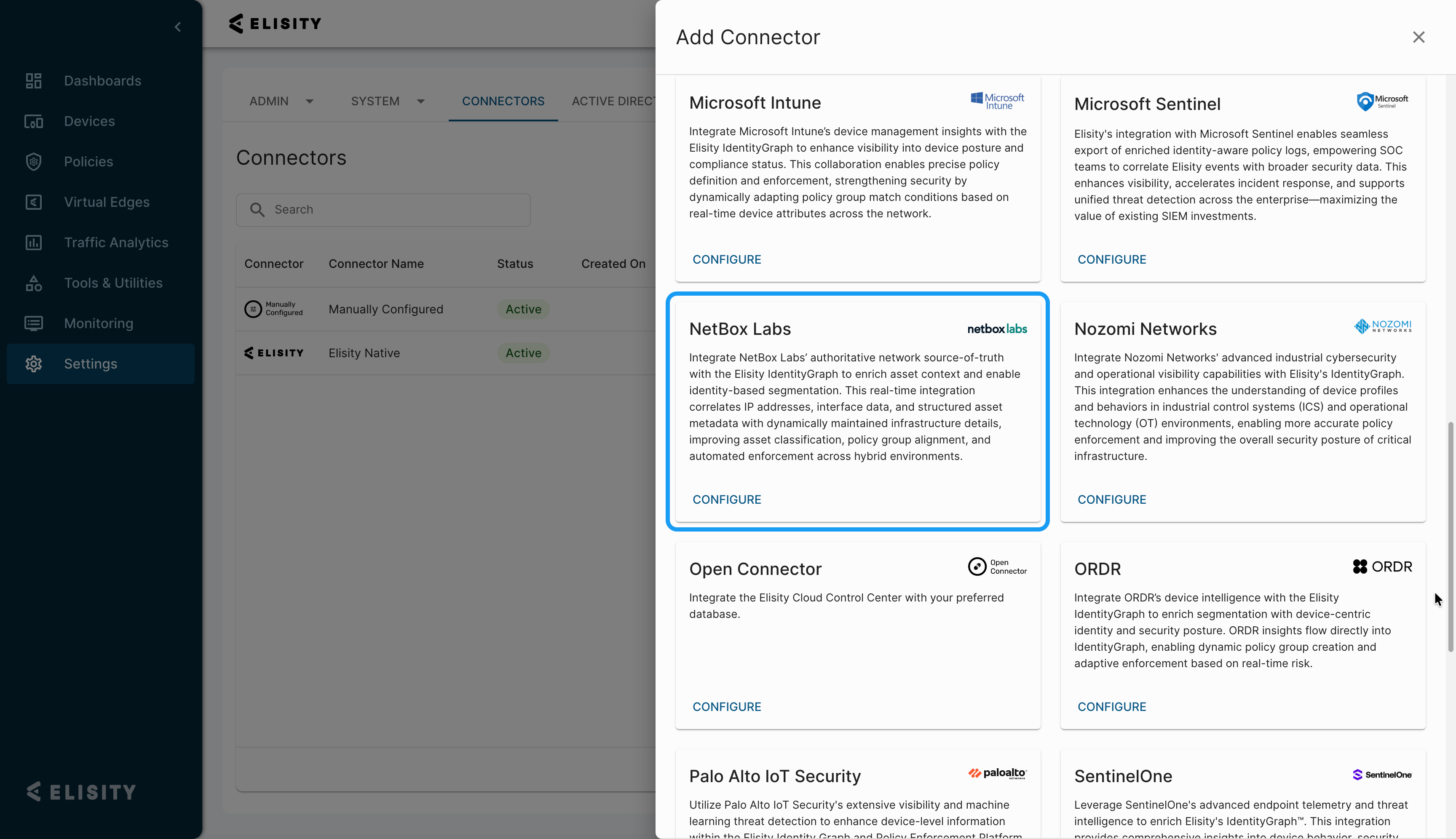
Task: Click the Tools & Utilities icon
Action: [x=33, y=283]
